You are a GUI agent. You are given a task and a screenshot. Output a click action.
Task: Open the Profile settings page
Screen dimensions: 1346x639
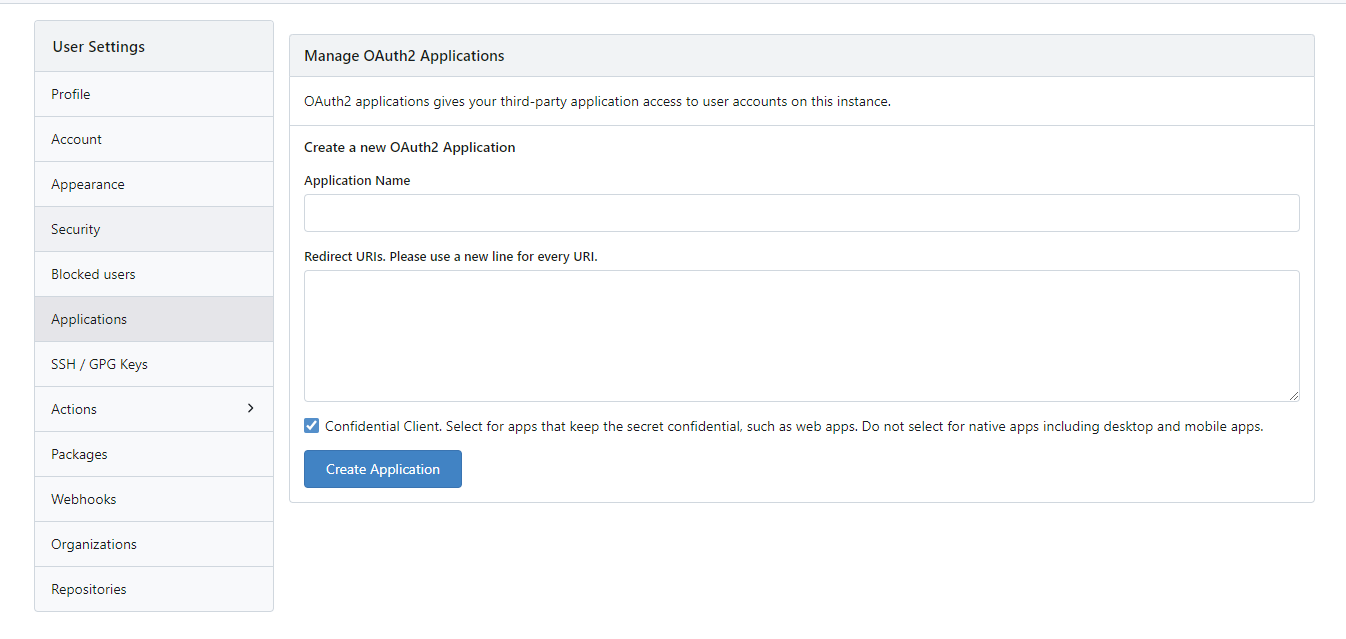[x=71, y=94]
